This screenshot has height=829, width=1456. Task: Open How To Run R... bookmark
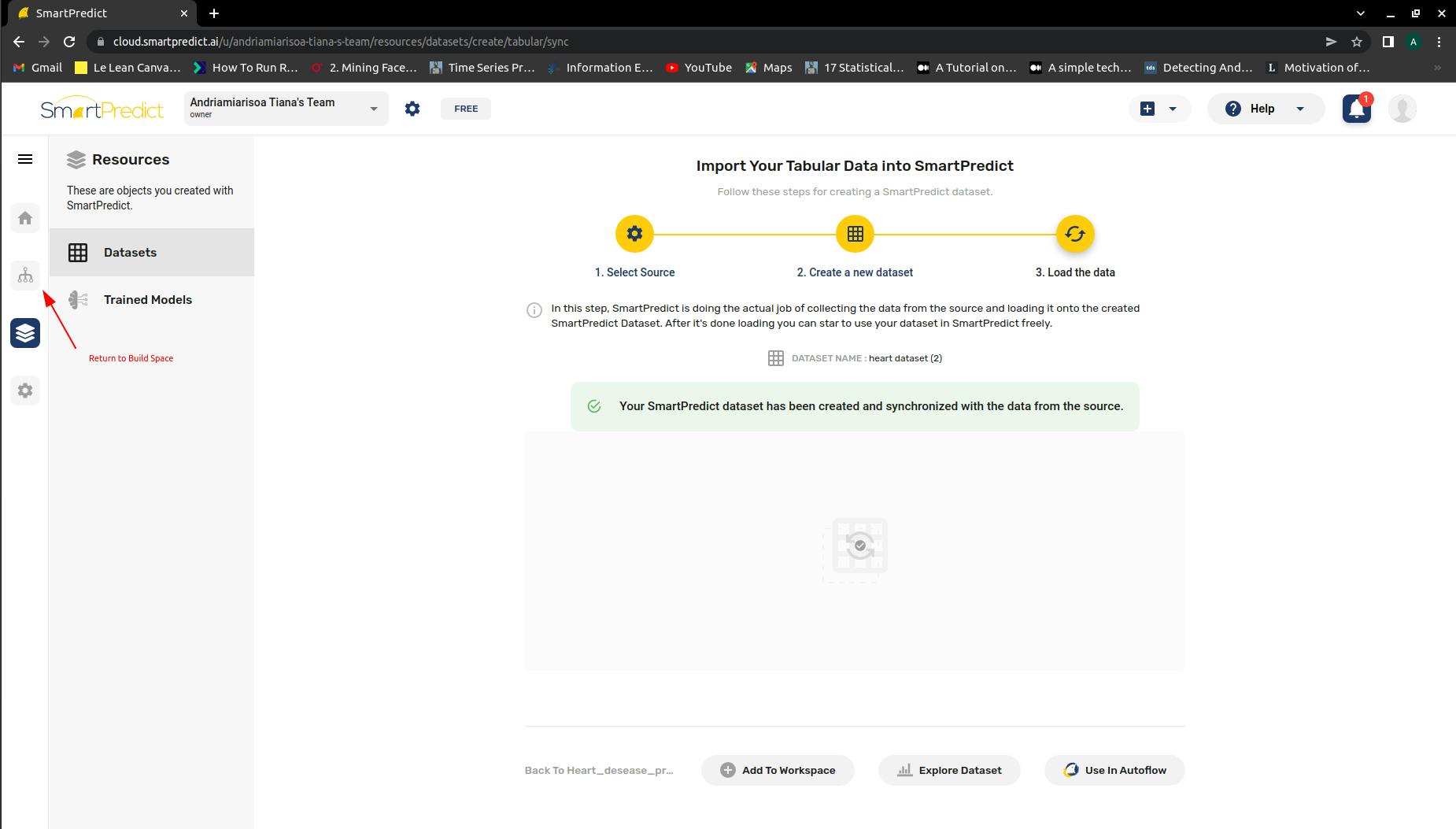click(x=246, y=68)
